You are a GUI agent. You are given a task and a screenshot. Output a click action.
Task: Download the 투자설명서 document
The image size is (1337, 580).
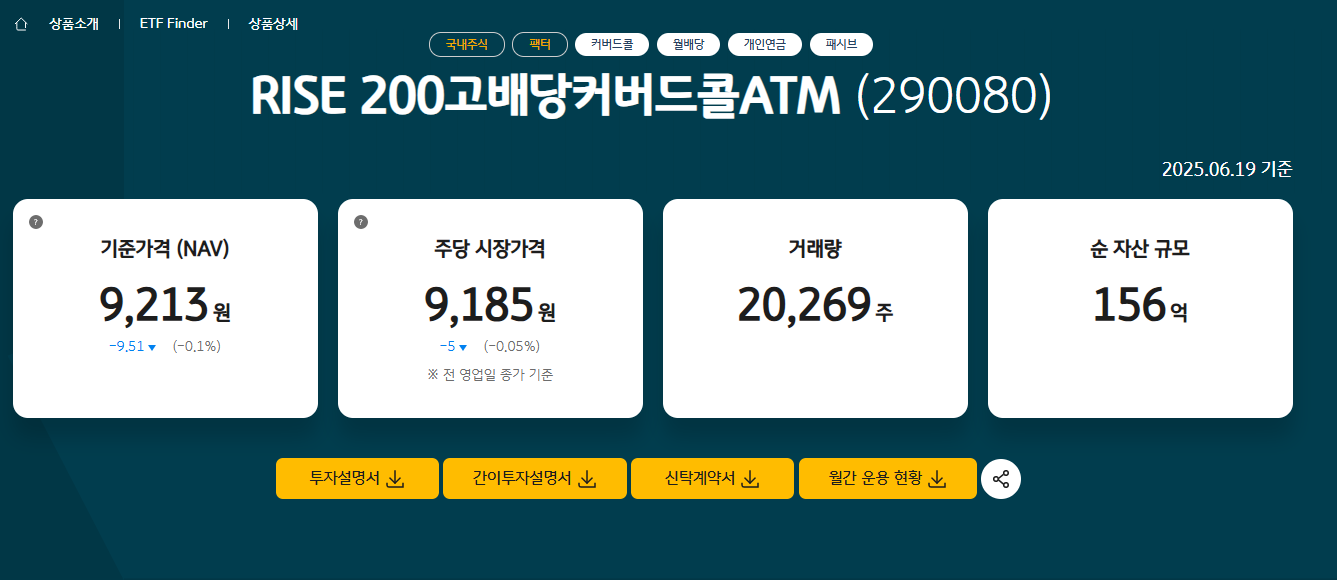click(357, 478)
